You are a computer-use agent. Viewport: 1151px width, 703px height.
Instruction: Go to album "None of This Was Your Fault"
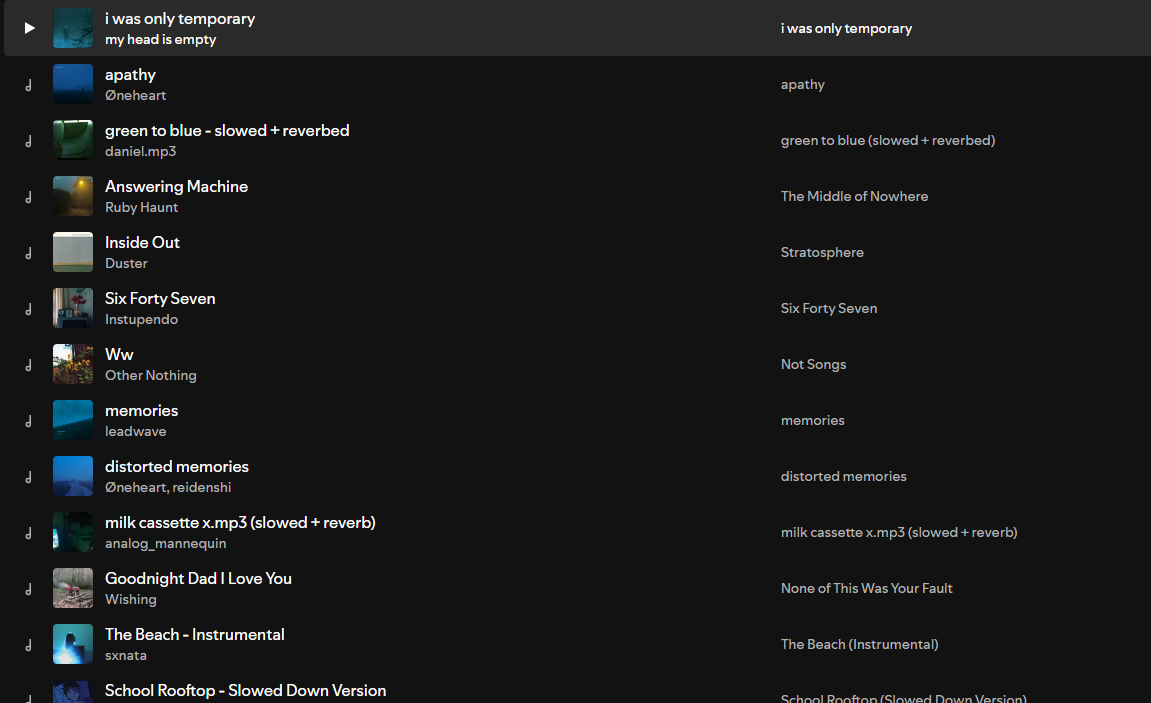click(x=866, y=588)
